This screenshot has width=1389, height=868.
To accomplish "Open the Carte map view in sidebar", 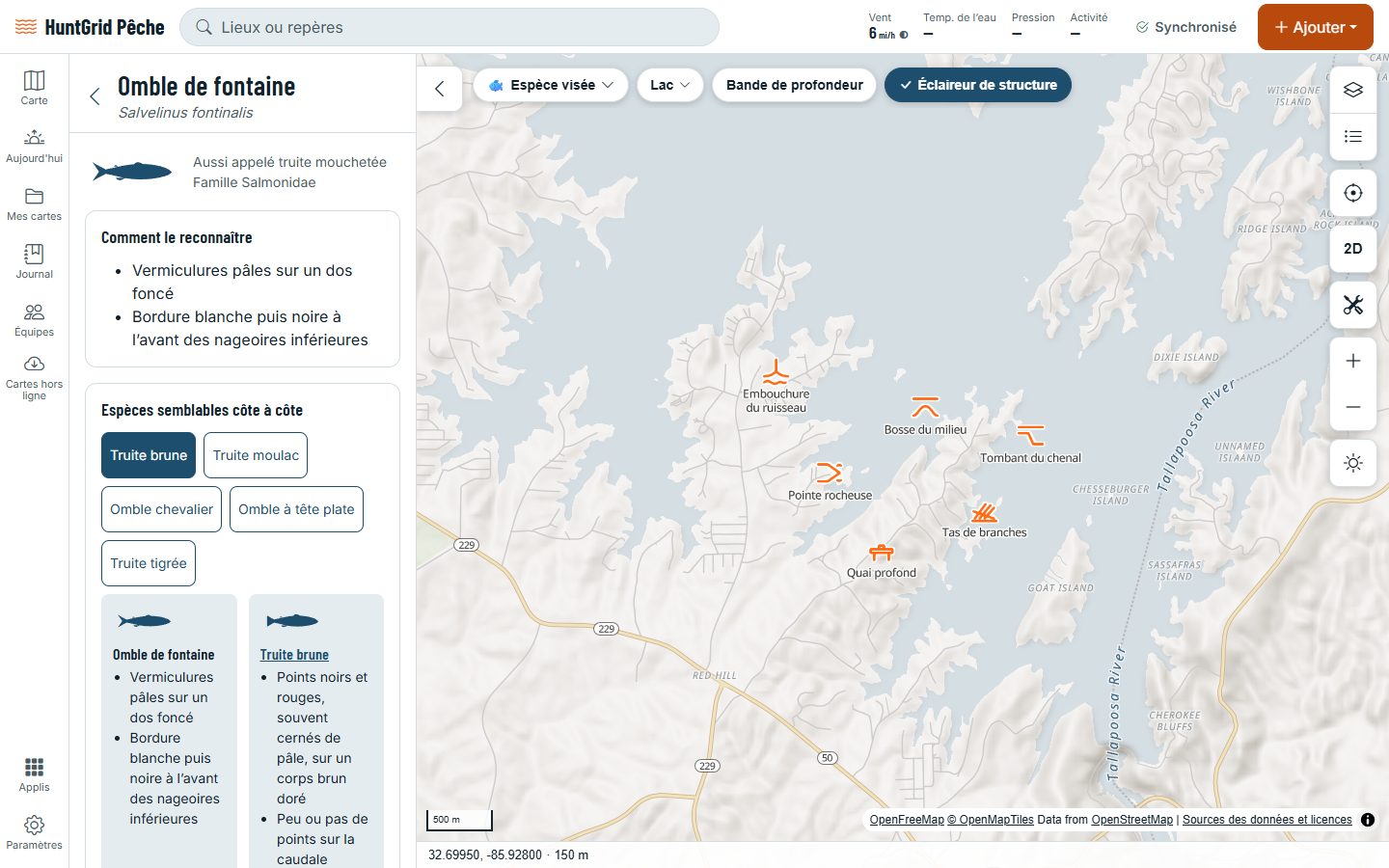I will (34, 87).
